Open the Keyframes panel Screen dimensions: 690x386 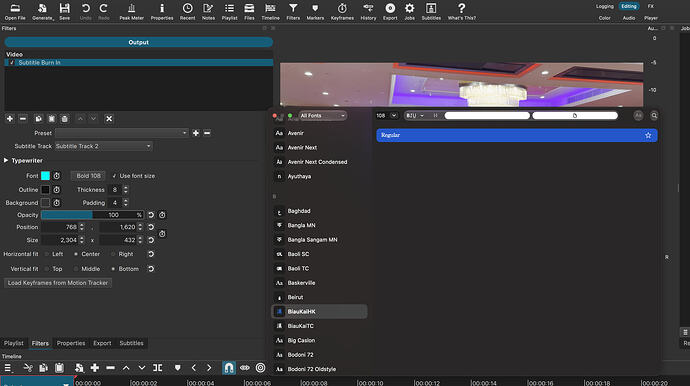coord(342,12)
